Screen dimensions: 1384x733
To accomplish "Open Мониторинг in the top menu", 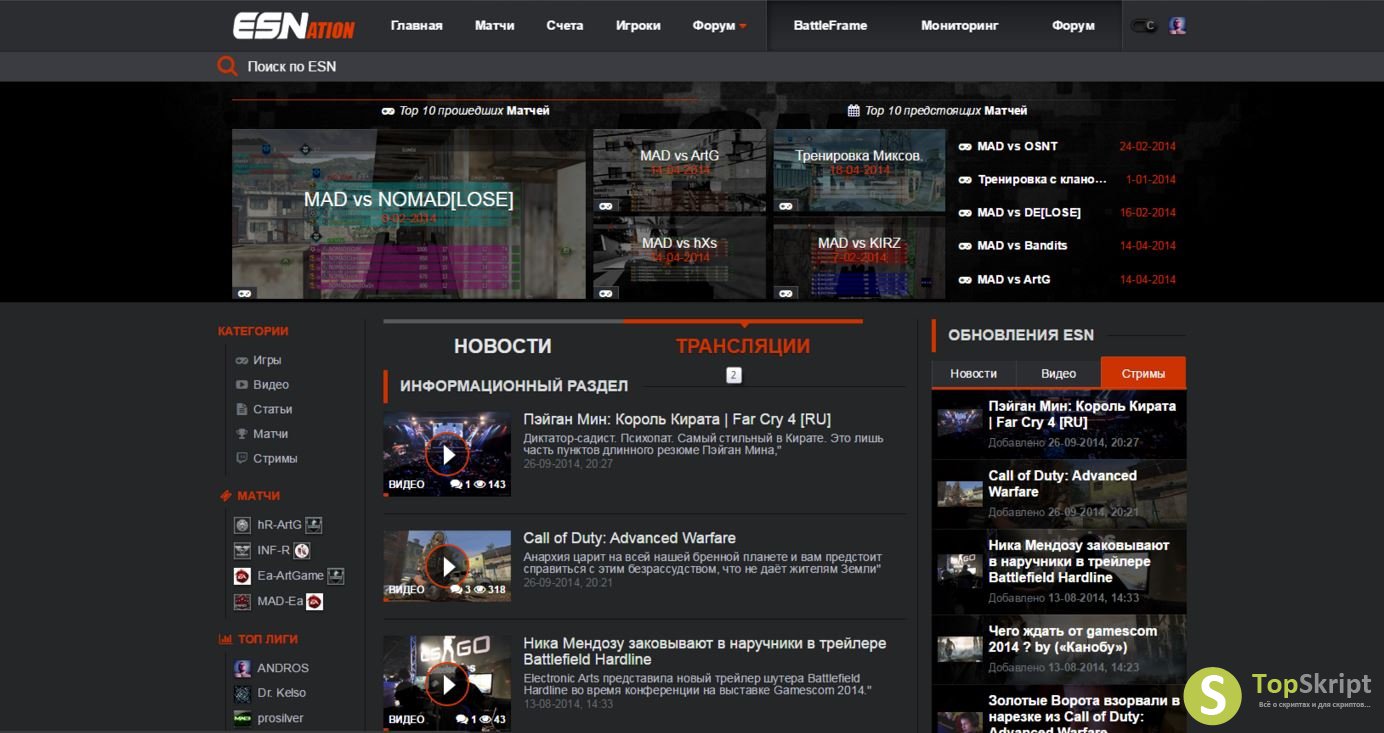I will (960, 26).
